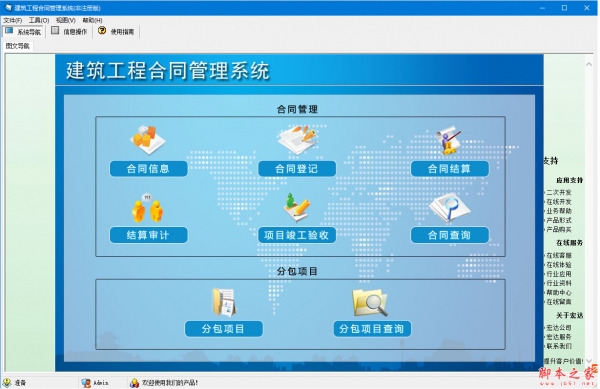This screenshot has height=389, width=600.
Task: Open the 二次开发 link
Action: pyautogui.click(x=558, y=192)
